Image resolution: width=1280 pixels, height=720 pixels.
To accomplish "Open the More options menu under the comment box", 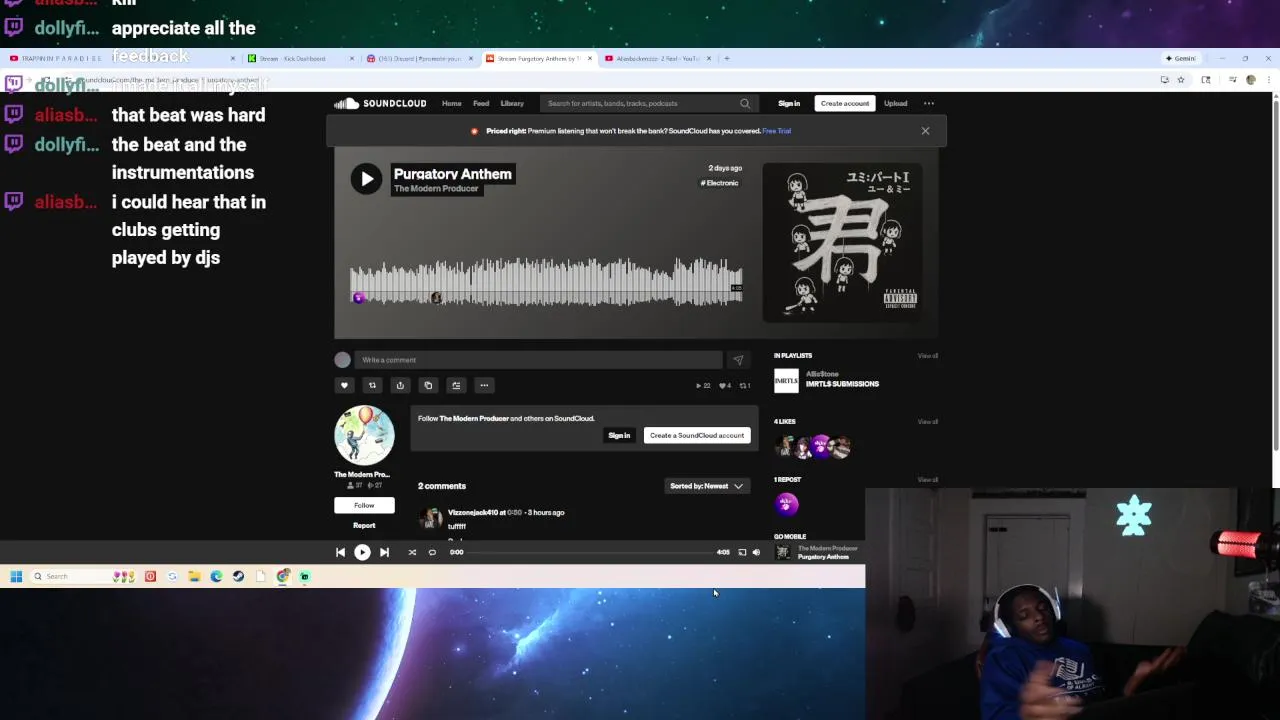I will 484,385.
